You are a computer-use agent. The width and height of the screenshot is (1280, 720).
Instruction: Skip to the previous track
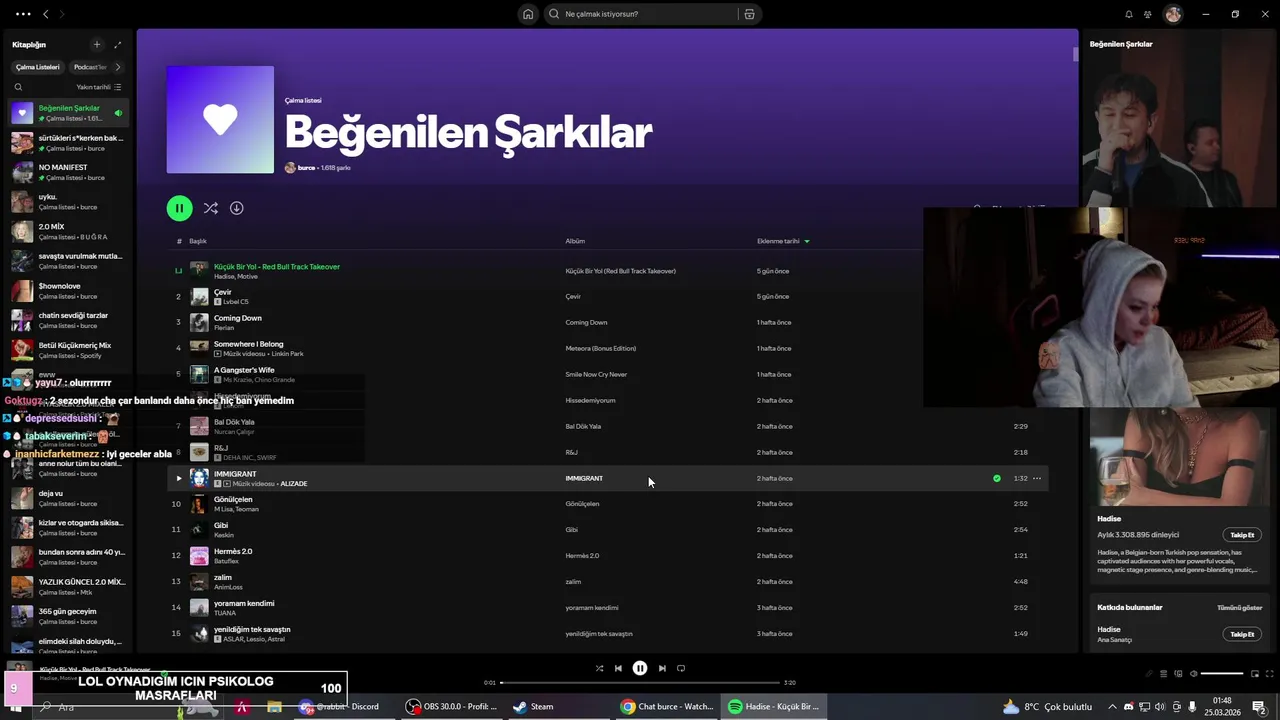click(618, 668)
